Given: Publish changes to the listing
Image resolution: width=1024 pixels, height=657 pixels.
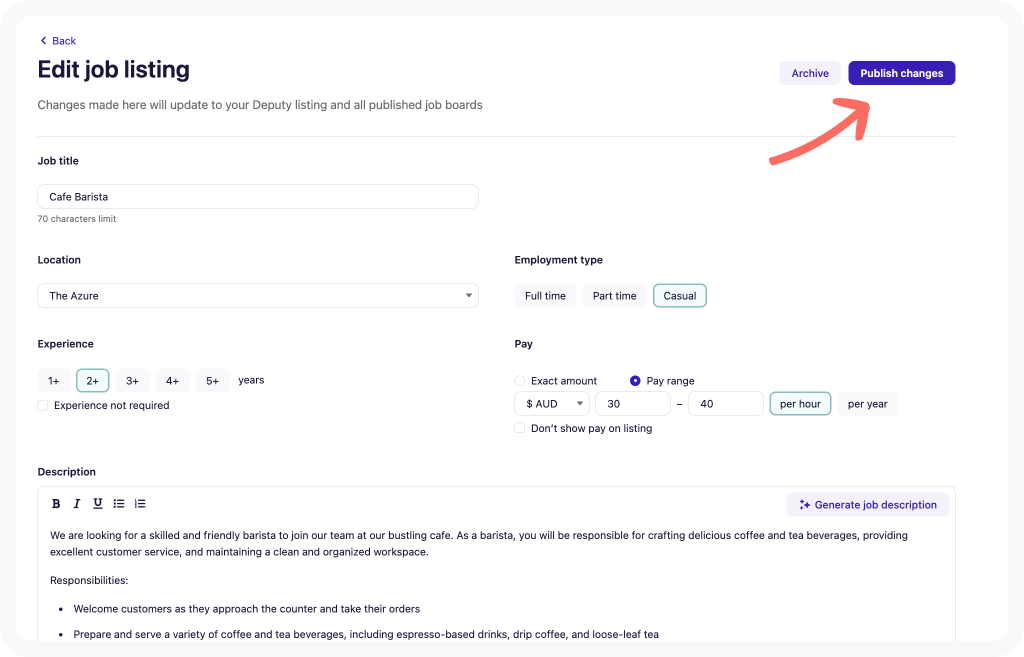Looking at the screenshot, I should point(901,73).
